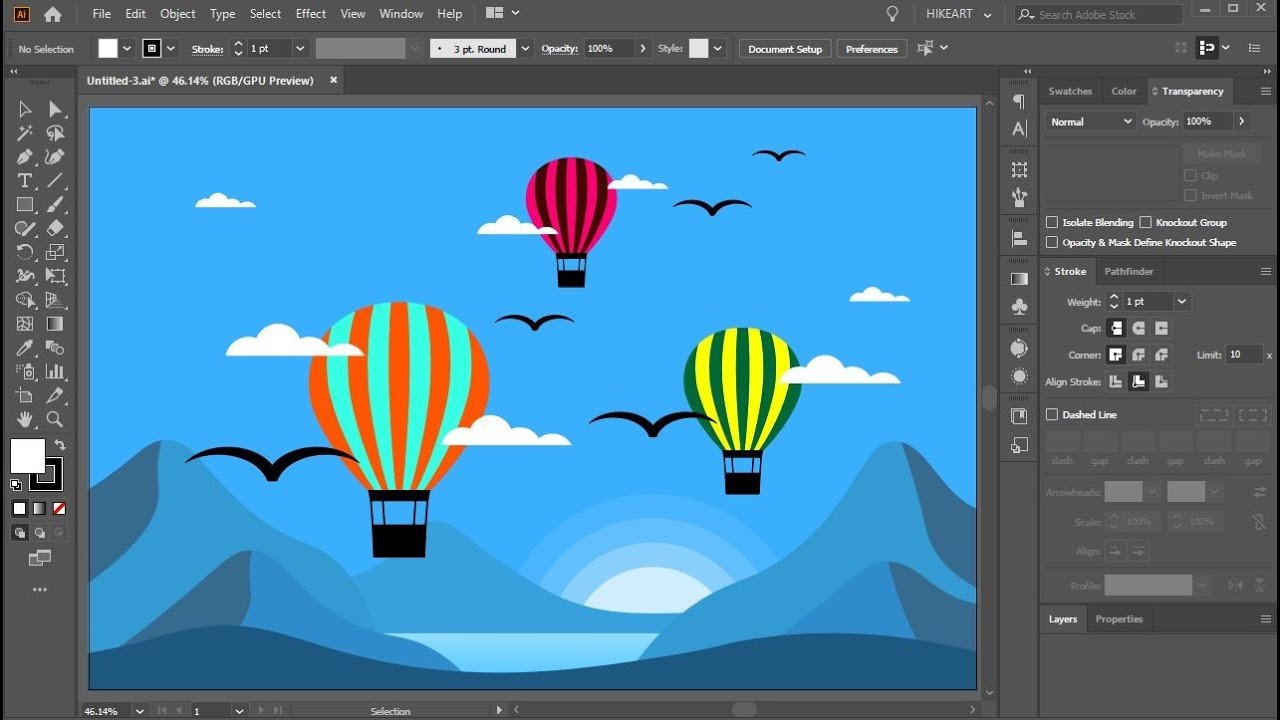Switch to the Pathfinder tab

click(1128, 271)
